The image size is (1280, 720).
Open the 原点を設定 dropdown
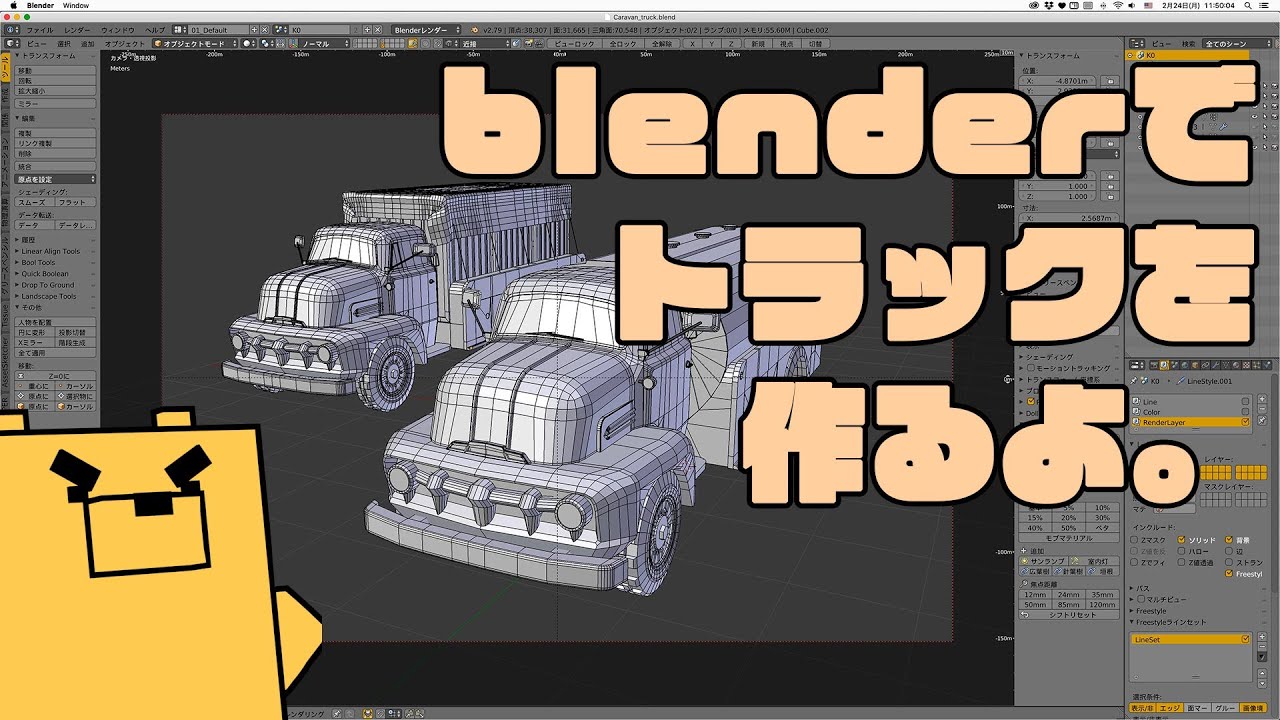[56, 179]
